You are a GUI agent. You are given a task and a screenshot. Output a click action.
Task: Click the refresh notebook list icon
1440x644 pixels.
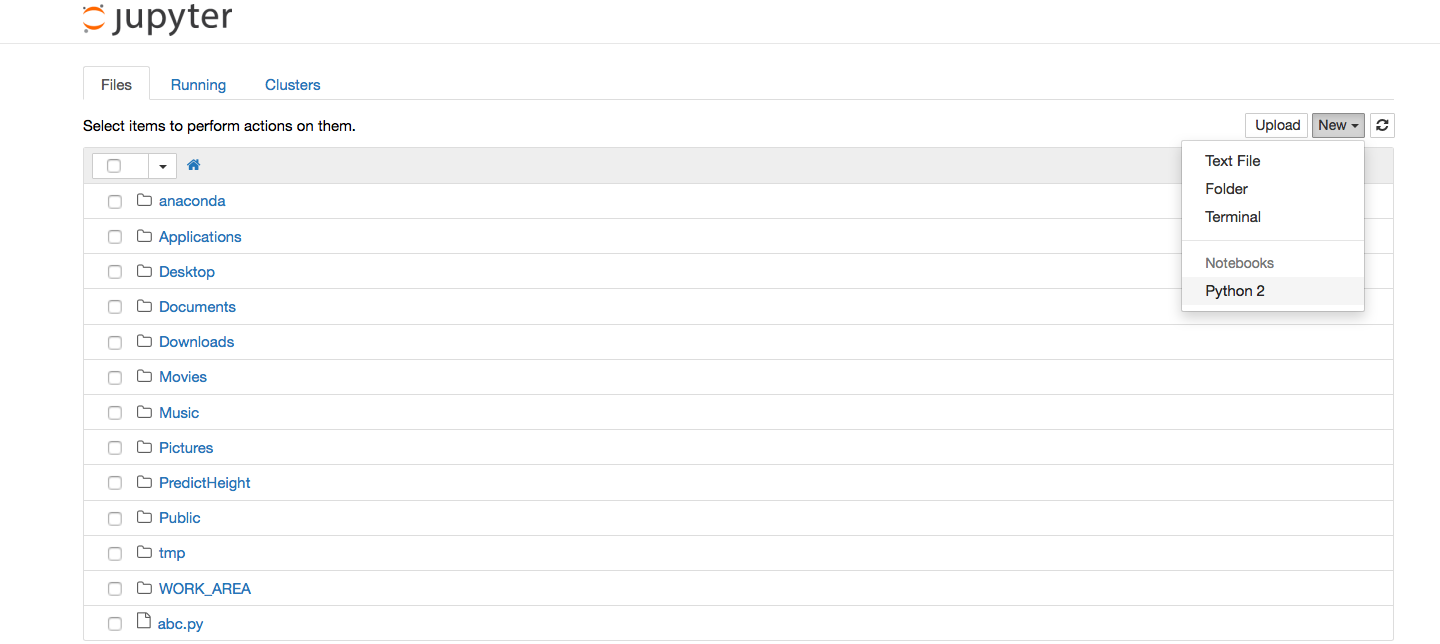coord(1382,125)
